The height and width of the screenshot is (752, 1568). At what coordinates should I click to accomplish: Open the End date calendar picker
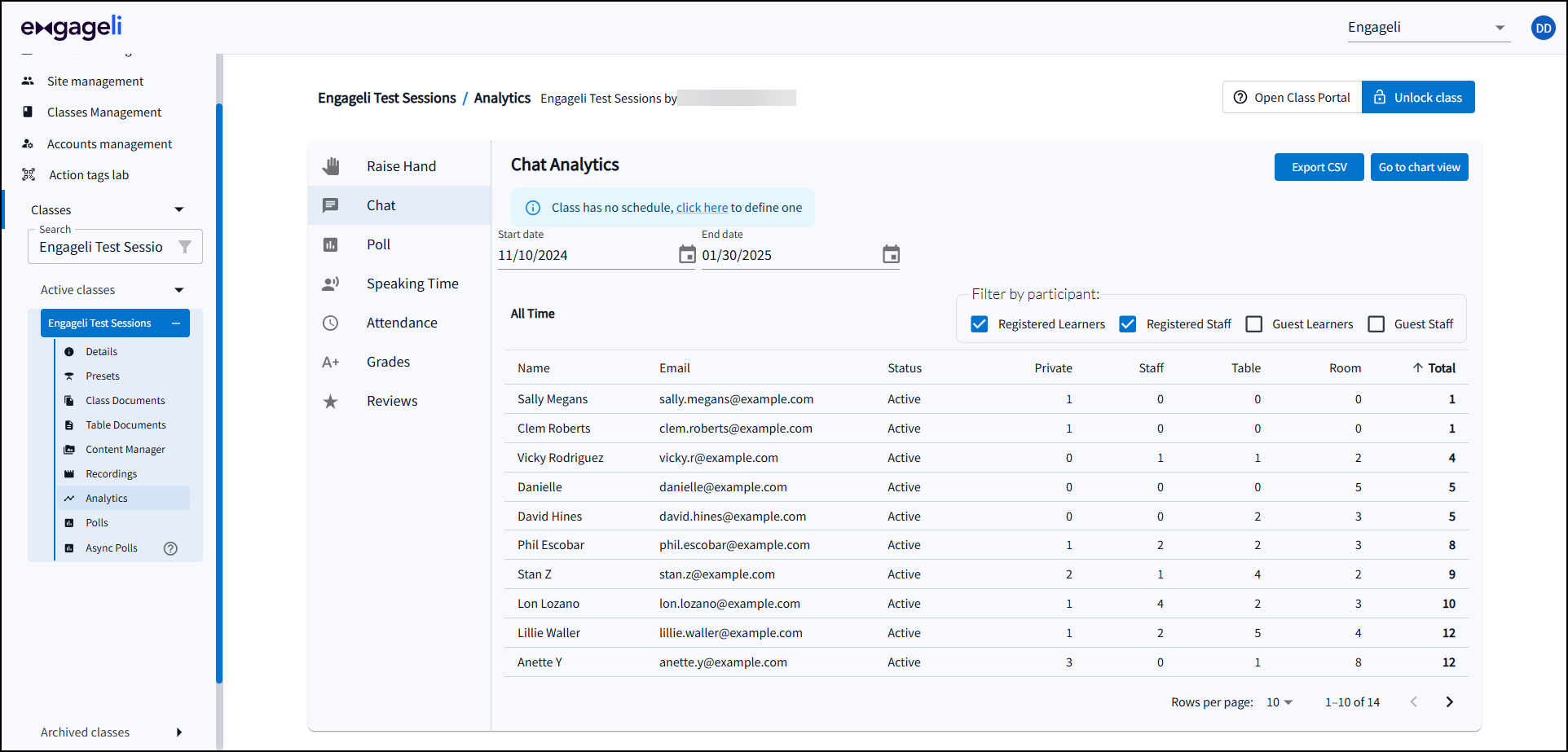tap(891, 254)
